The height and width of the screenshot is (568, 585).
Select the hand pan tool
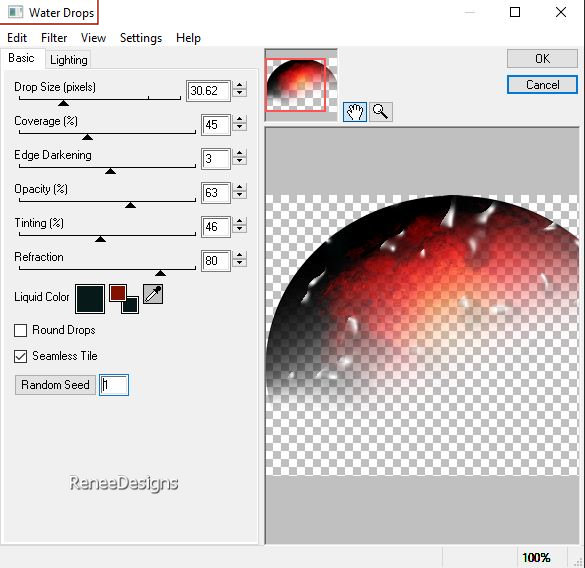[x=354, y=112]
